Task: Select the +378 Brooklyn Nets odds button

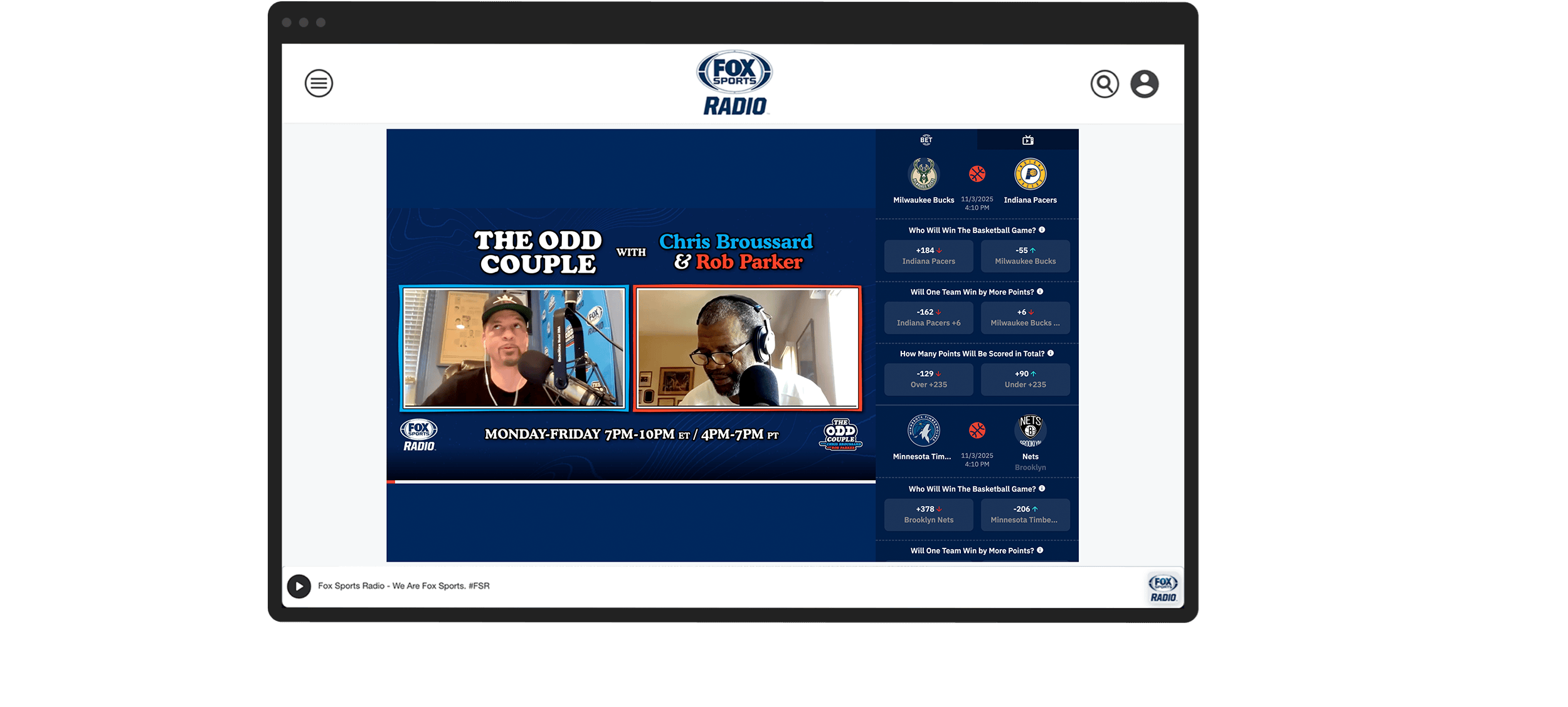Action: (928, 515)
